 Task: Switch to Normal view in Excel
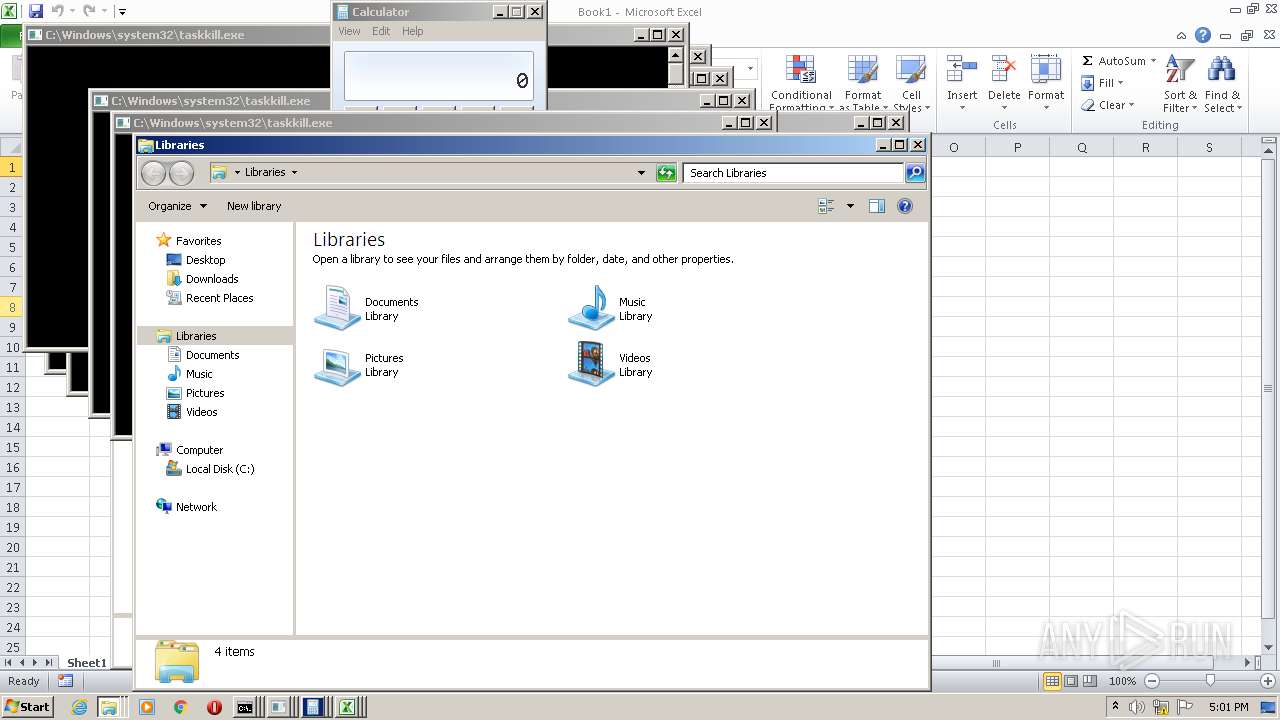point(1052,681)
